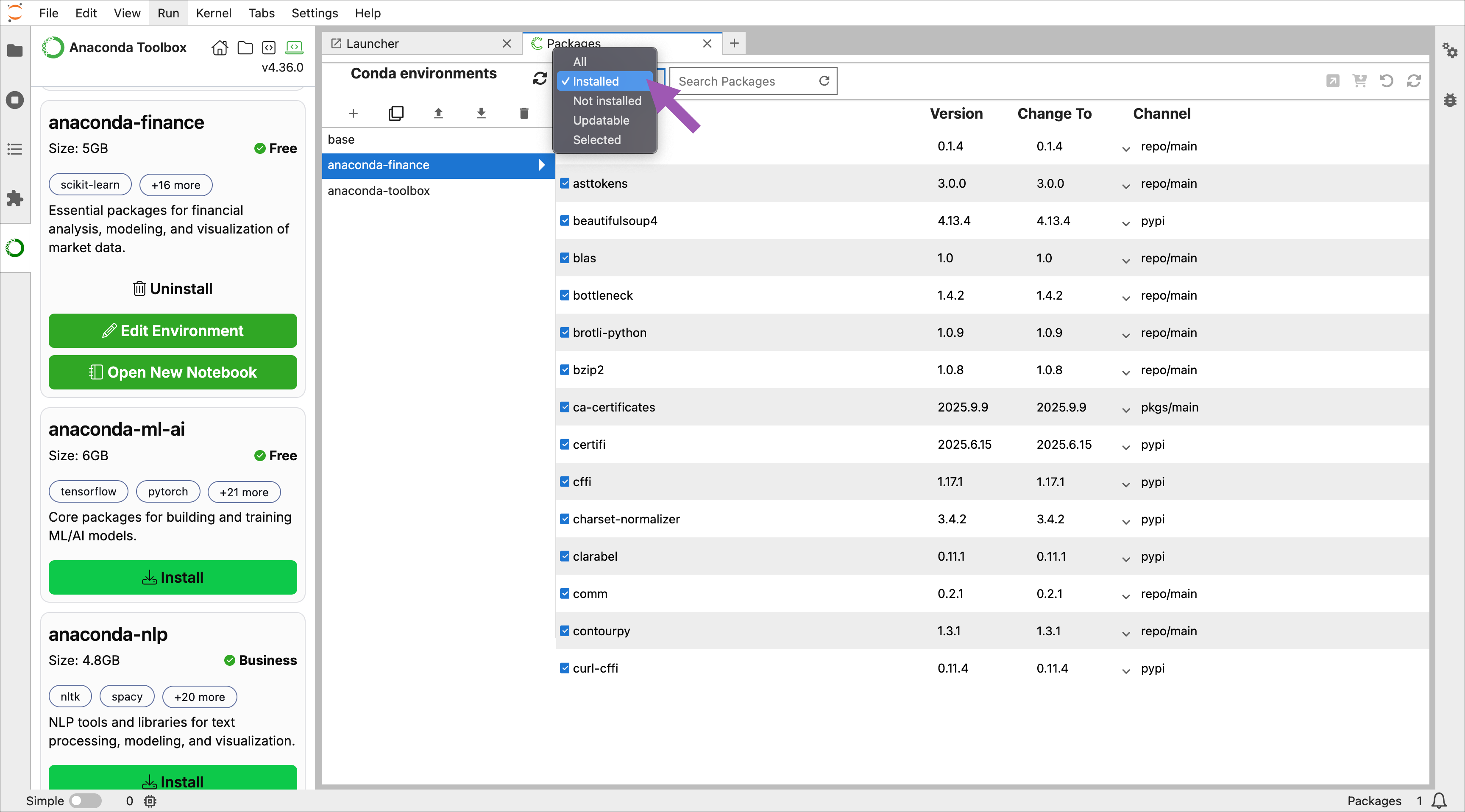This screenshot has width=1465, height=812.
Task: Click the Anaconda Toolbox home icon
Action: [220, 48]
